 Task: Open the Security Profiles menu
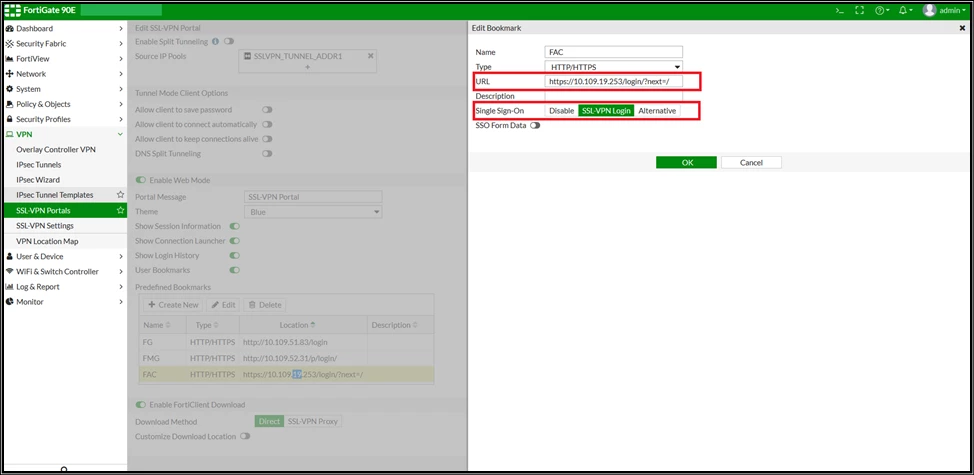pos(64,119)
